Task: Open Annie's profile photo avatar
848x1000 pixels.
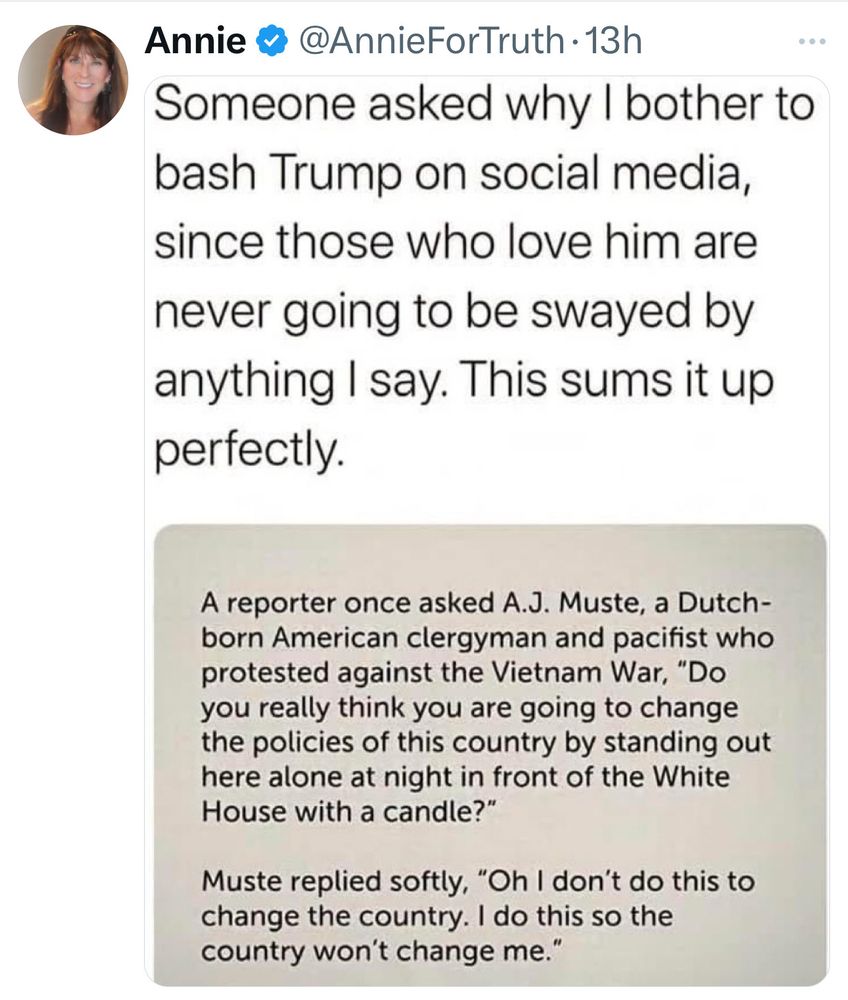Action: pos(73,78)
